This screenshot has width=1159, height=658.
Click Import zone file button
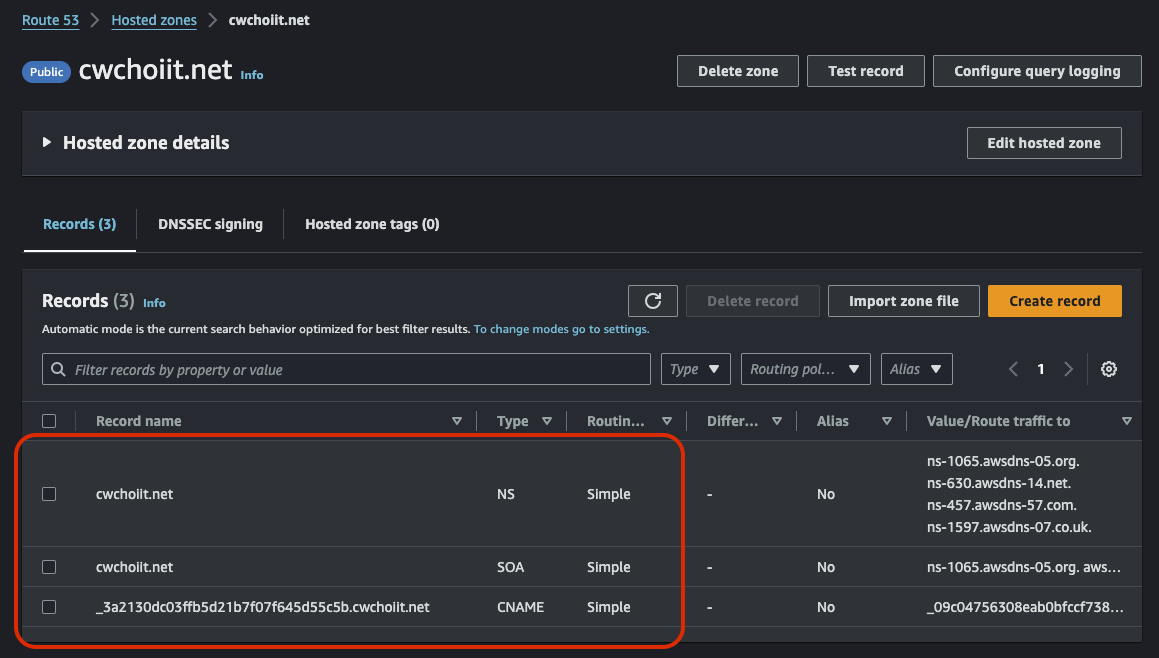point(903,301)
